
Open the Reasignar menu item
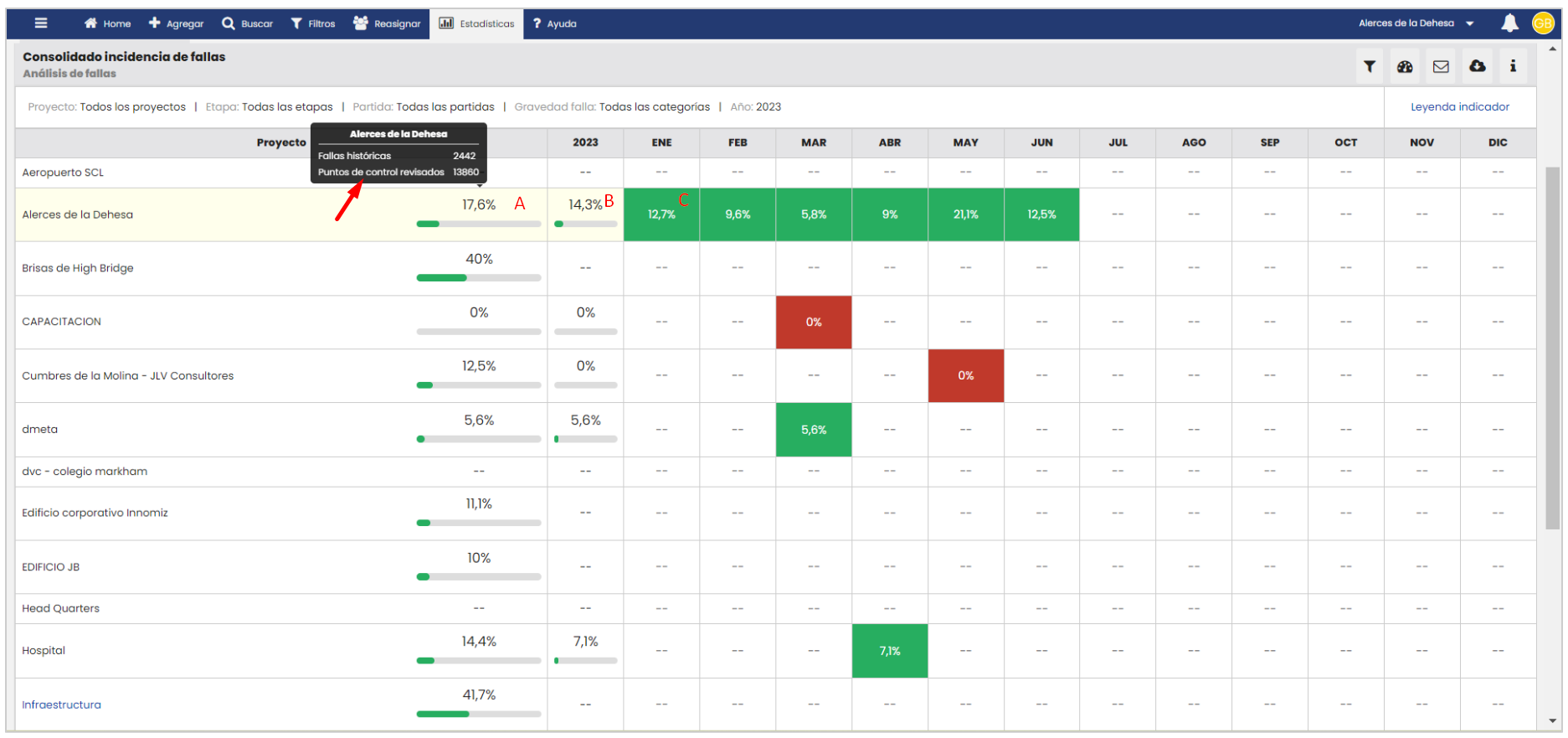tap(387, 23)
